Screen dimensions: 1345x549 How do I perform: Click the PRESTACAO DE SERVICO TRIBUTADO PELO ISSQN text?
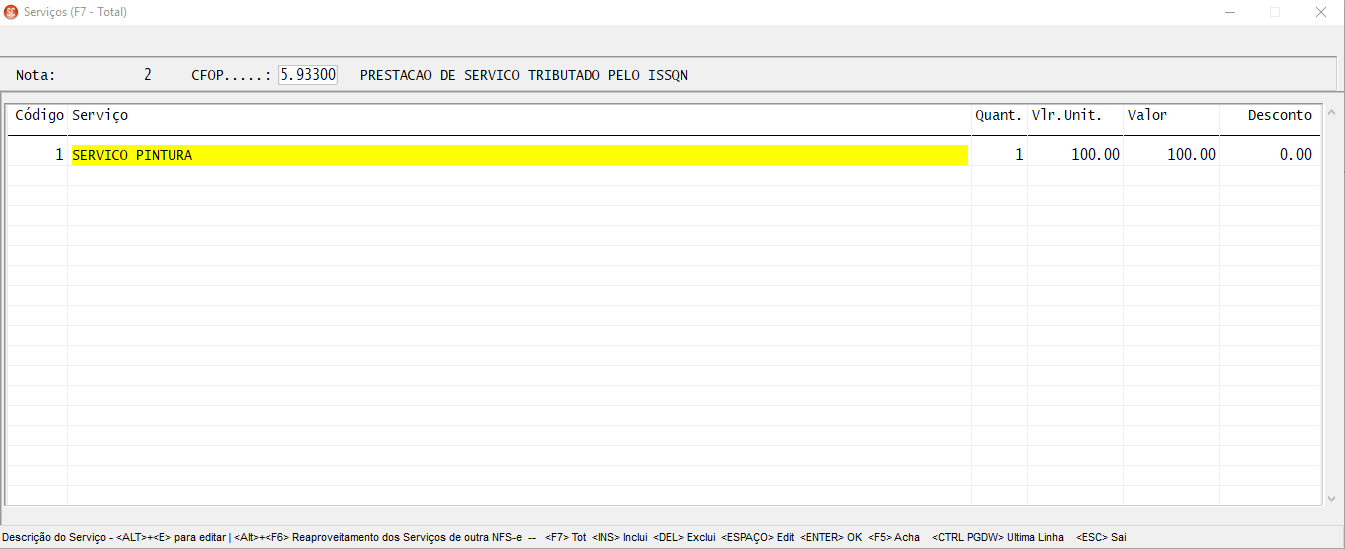tap(524, 75)
